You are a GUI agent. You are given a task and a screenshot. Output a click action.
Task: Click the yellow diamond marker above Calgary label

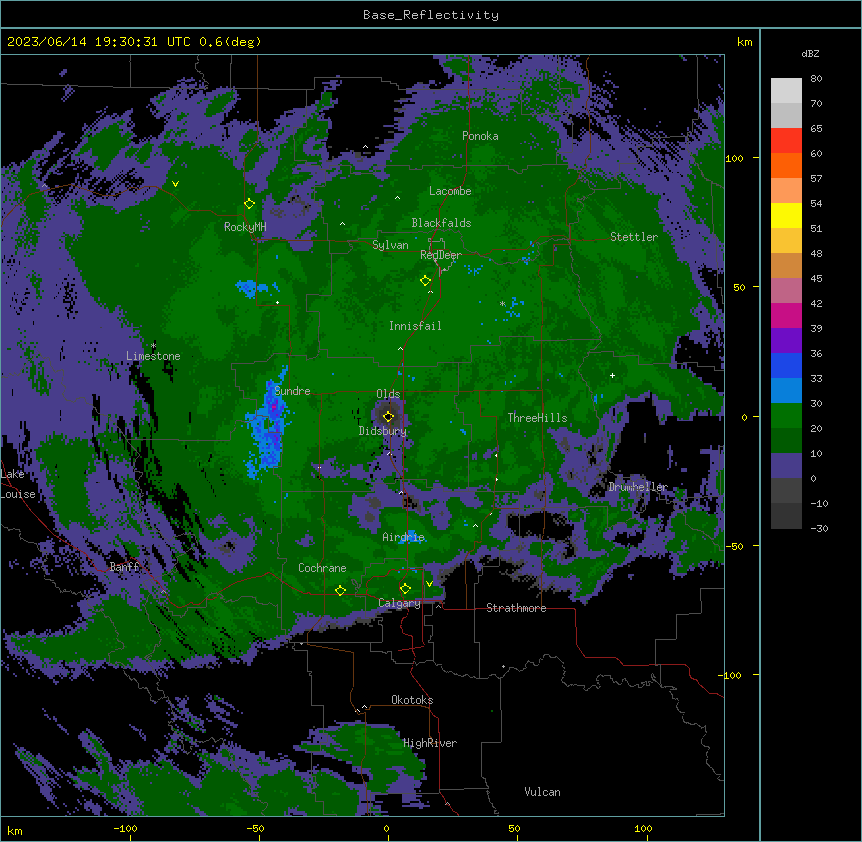coord(405,589)
